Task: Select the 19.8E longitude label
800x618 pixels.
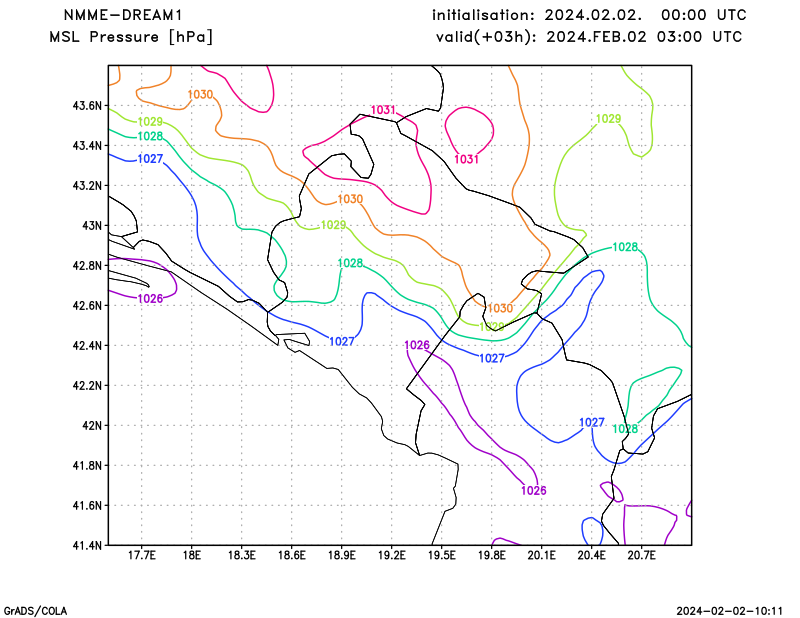Action: 492,555
